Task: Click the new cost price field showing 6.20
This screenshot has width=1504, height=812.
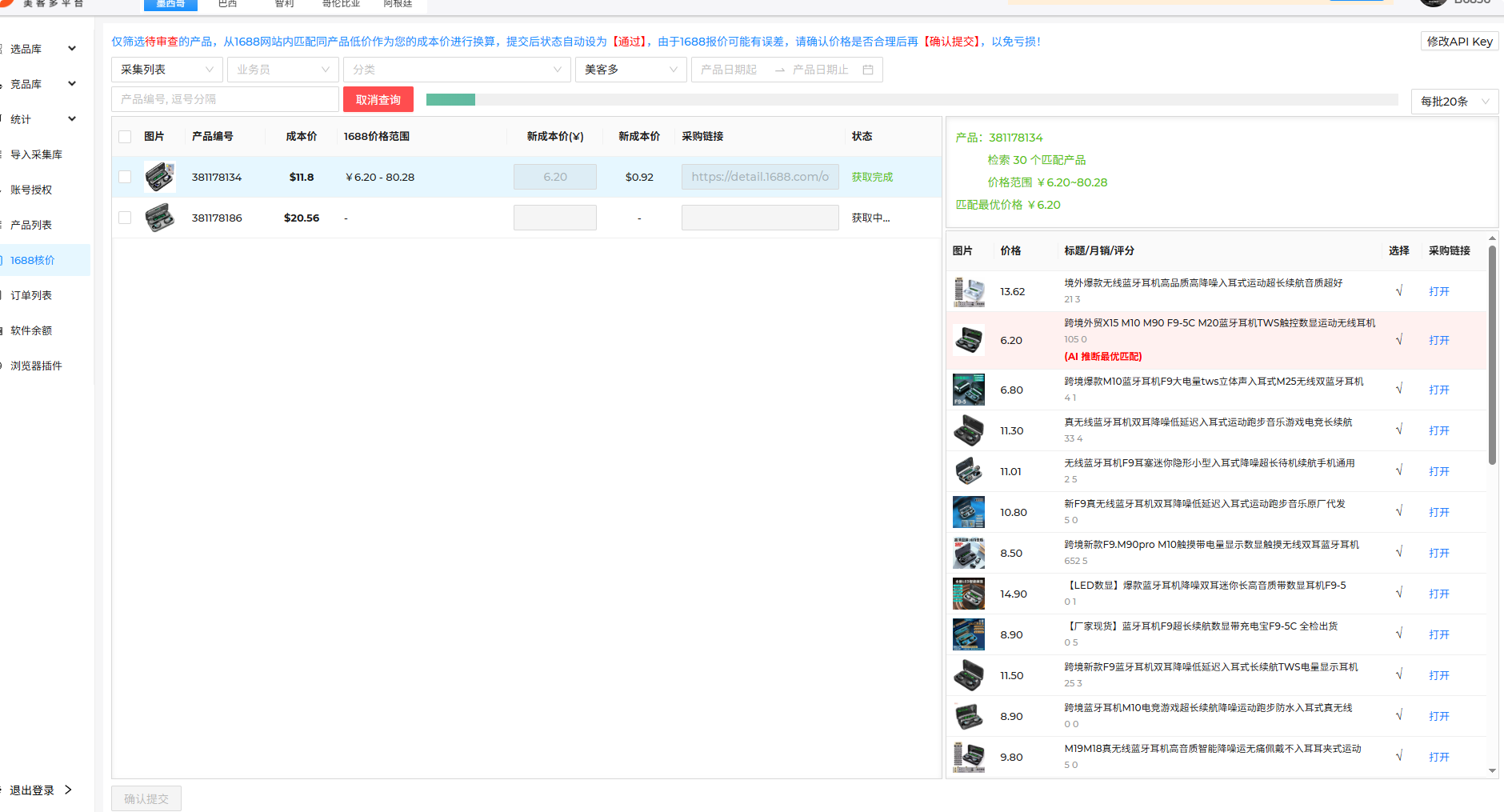Action: (555, 177)
